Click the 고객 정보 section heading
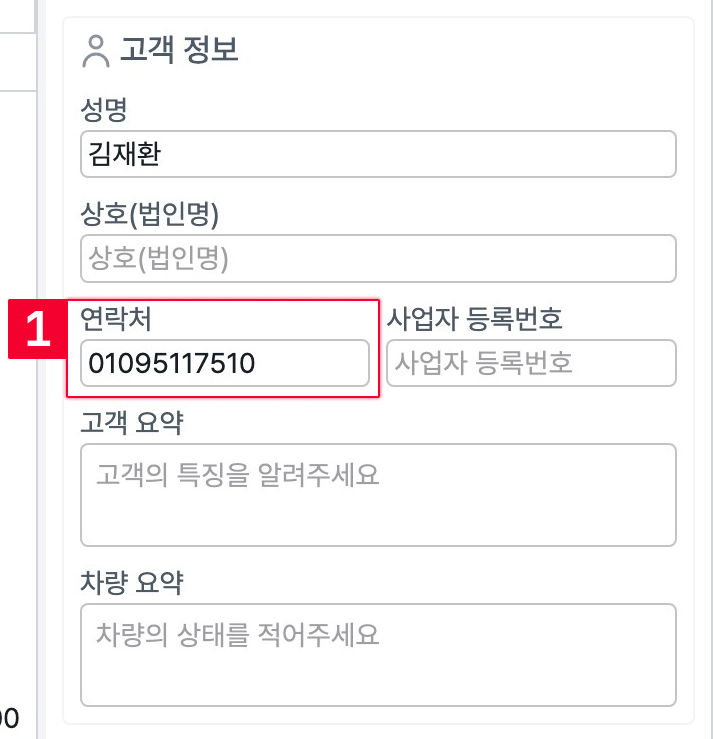The image size is (713, 739). [x=179, y=50]
